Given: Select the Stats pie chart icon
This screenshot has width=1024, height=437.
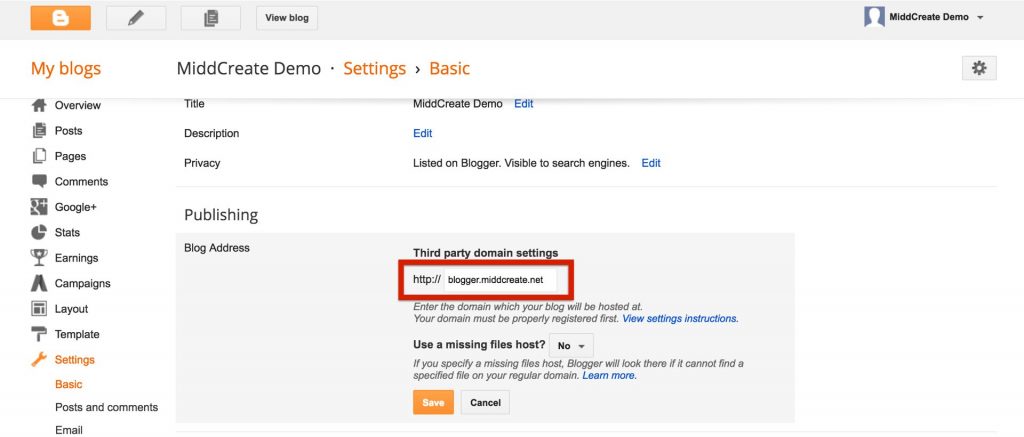Looking at the screenshot, I should [39, 233].
